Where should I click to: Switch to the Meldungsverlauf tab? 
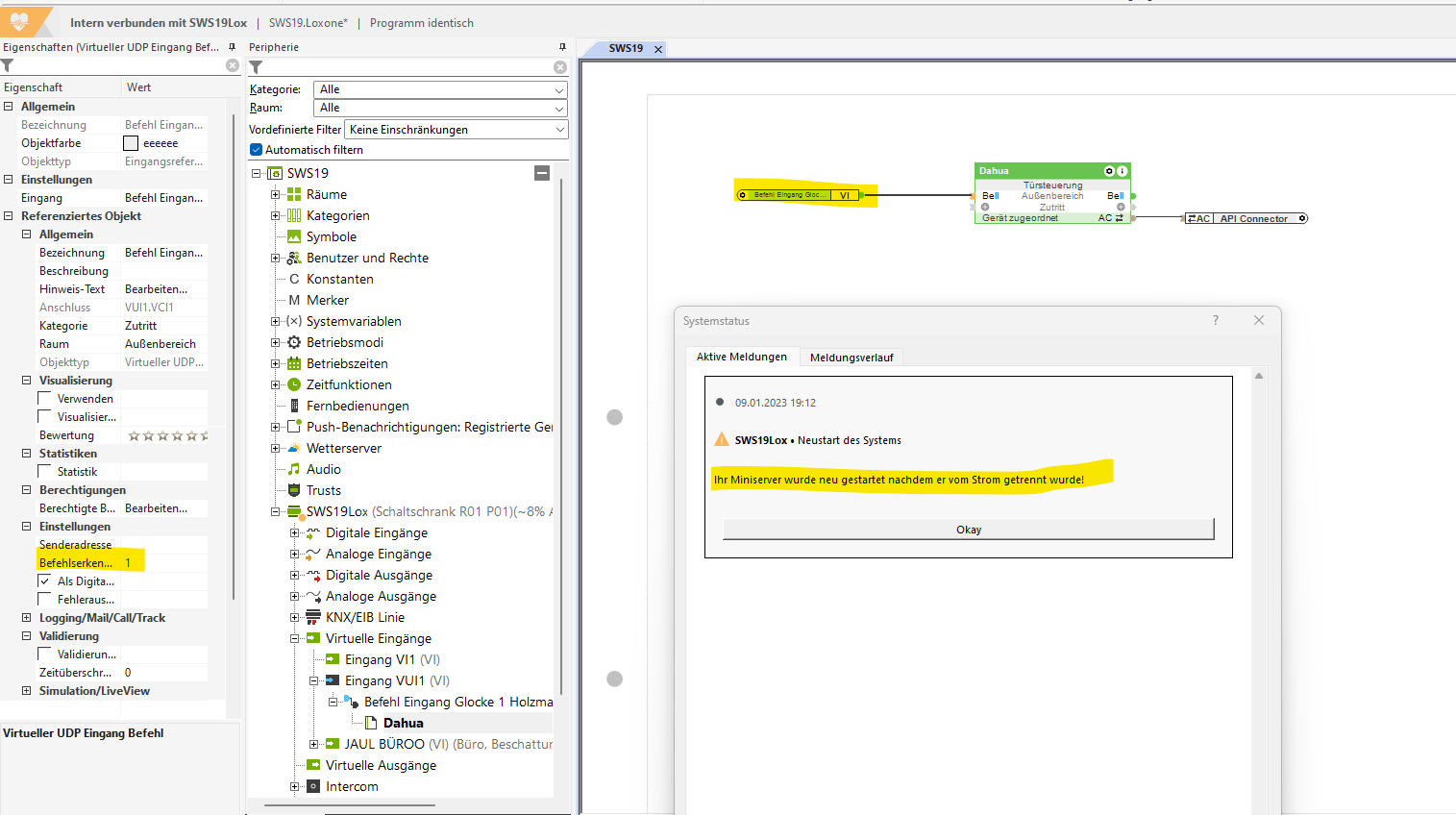851,358
